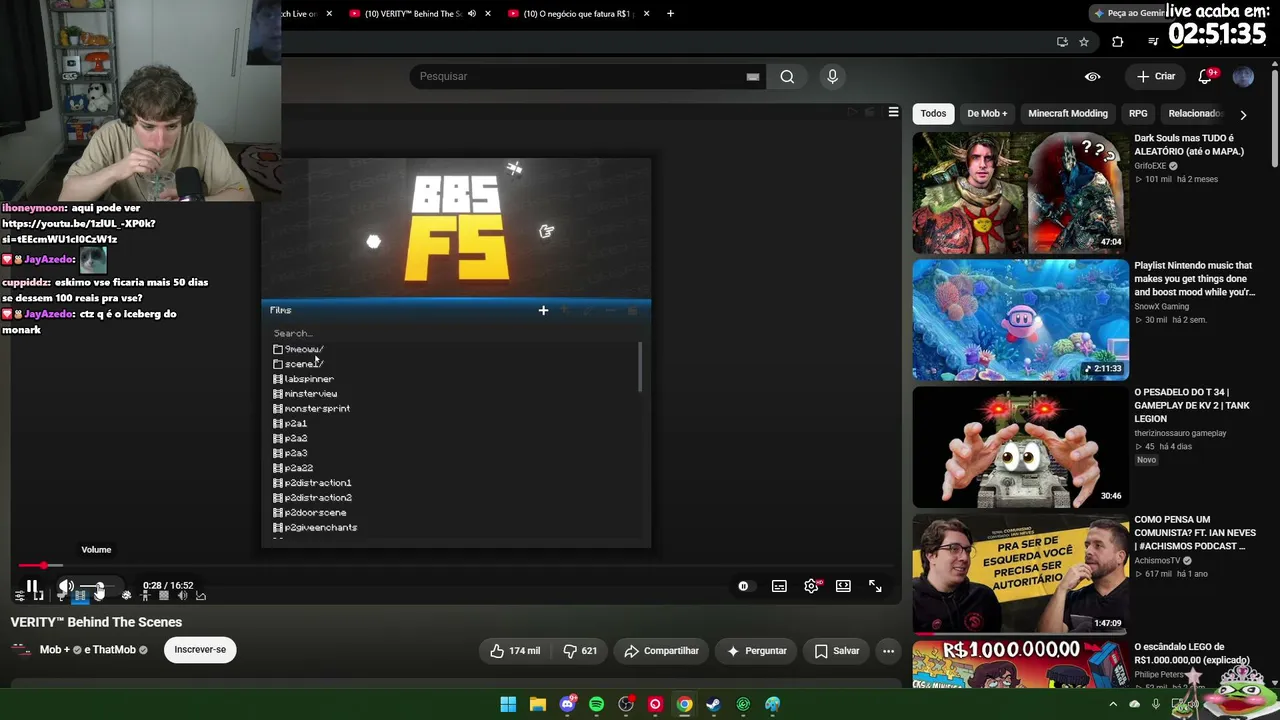The image size is (1280, 720).
Task: Open Steam from the taskbar
Action: tap(713, 704)
